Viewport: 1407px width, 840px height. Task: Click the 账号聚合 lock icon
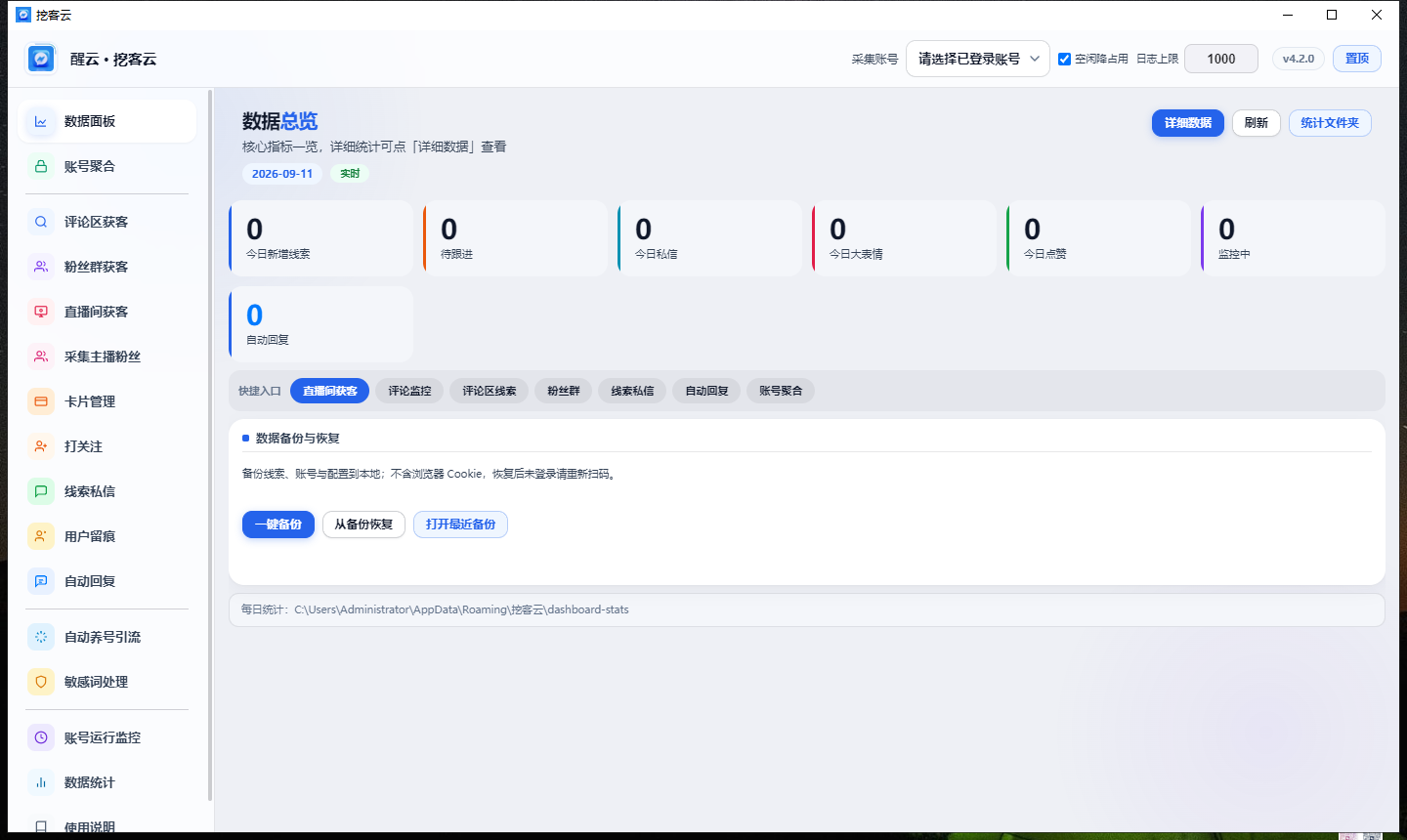point(41,166)
